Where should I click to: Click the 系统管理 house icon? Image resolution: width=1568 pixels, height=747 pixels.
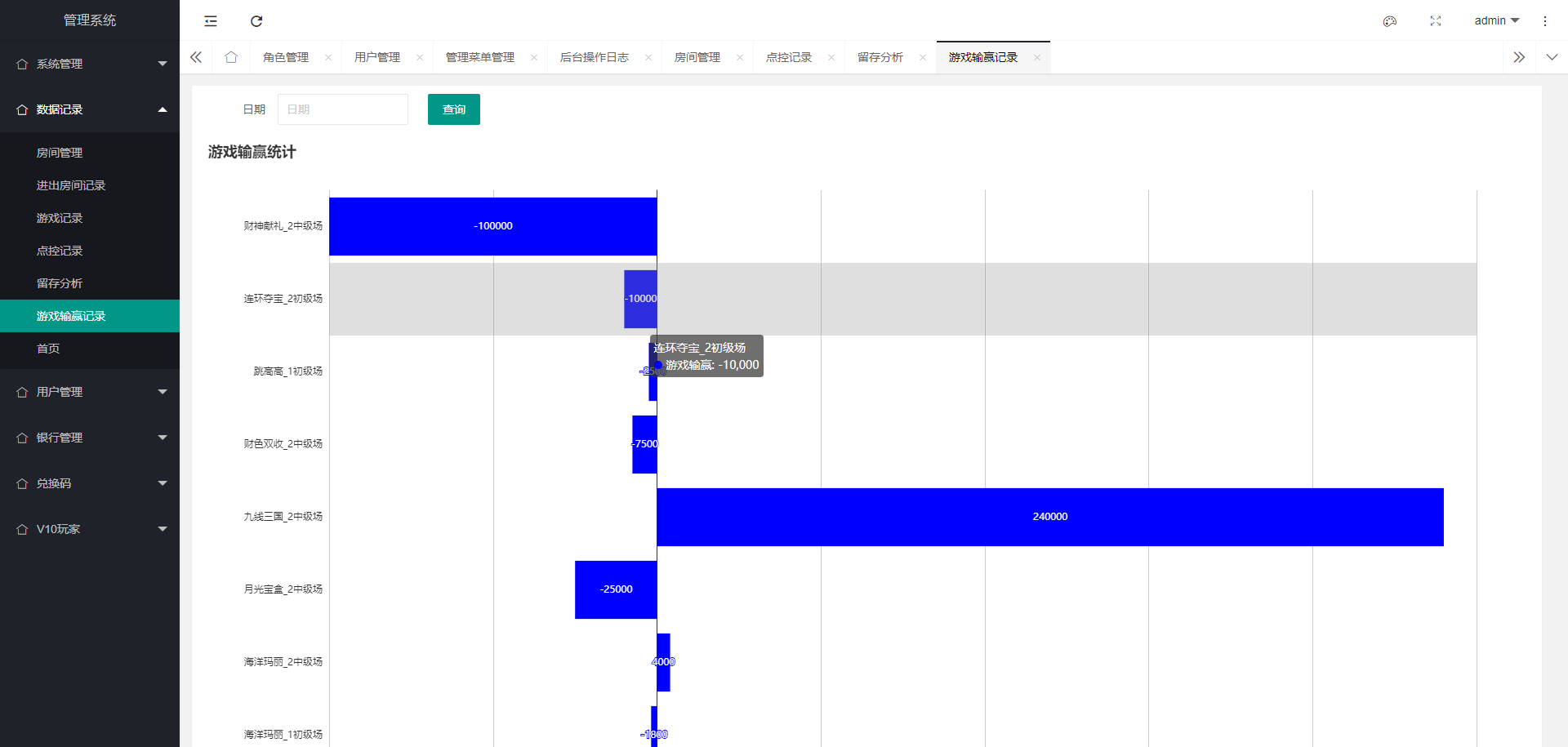coord(21,64)
